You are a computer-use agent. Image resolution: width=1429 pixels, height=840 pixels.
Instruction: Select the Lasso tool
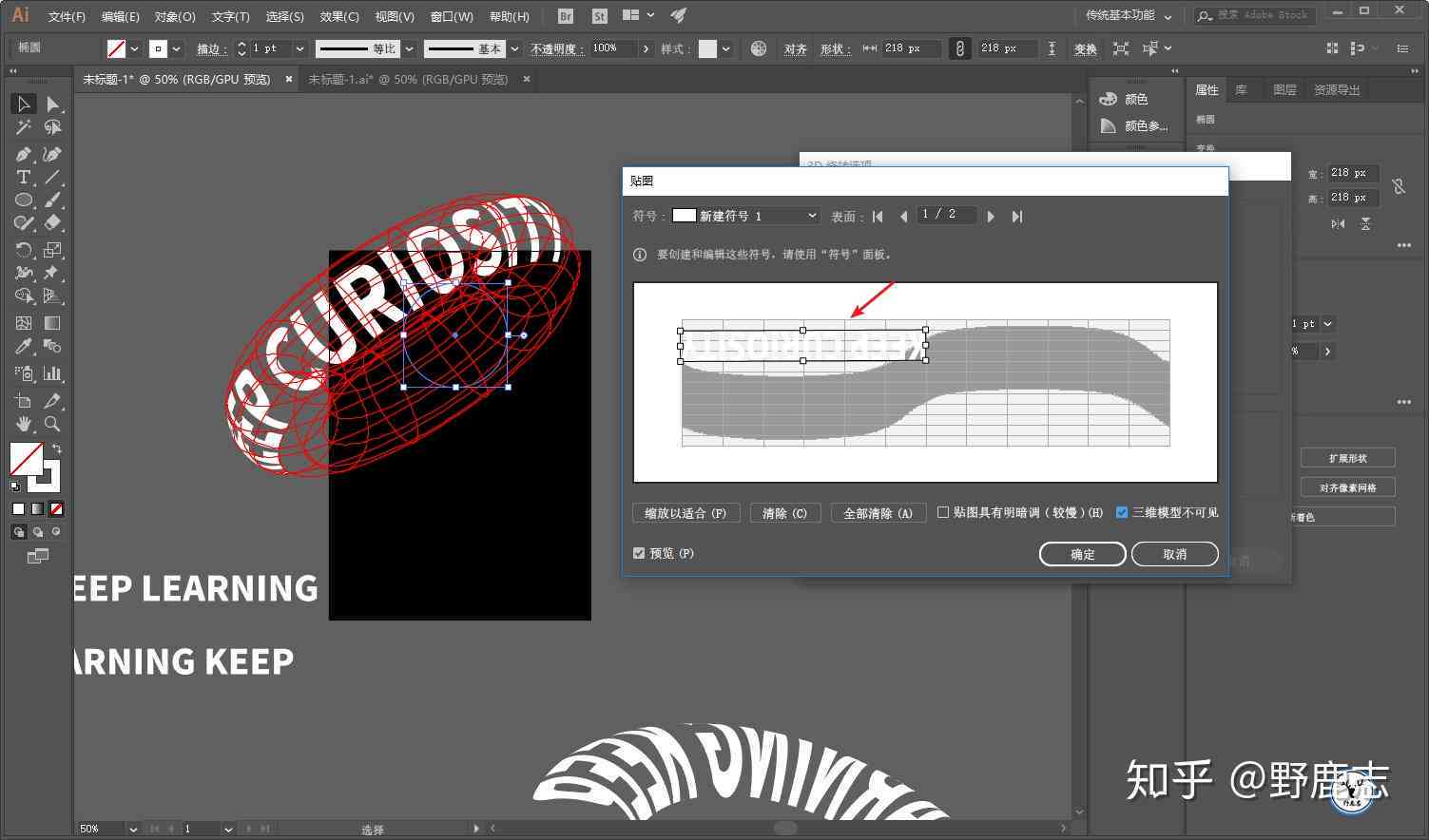pyautogui.click(x=52, y=127)
